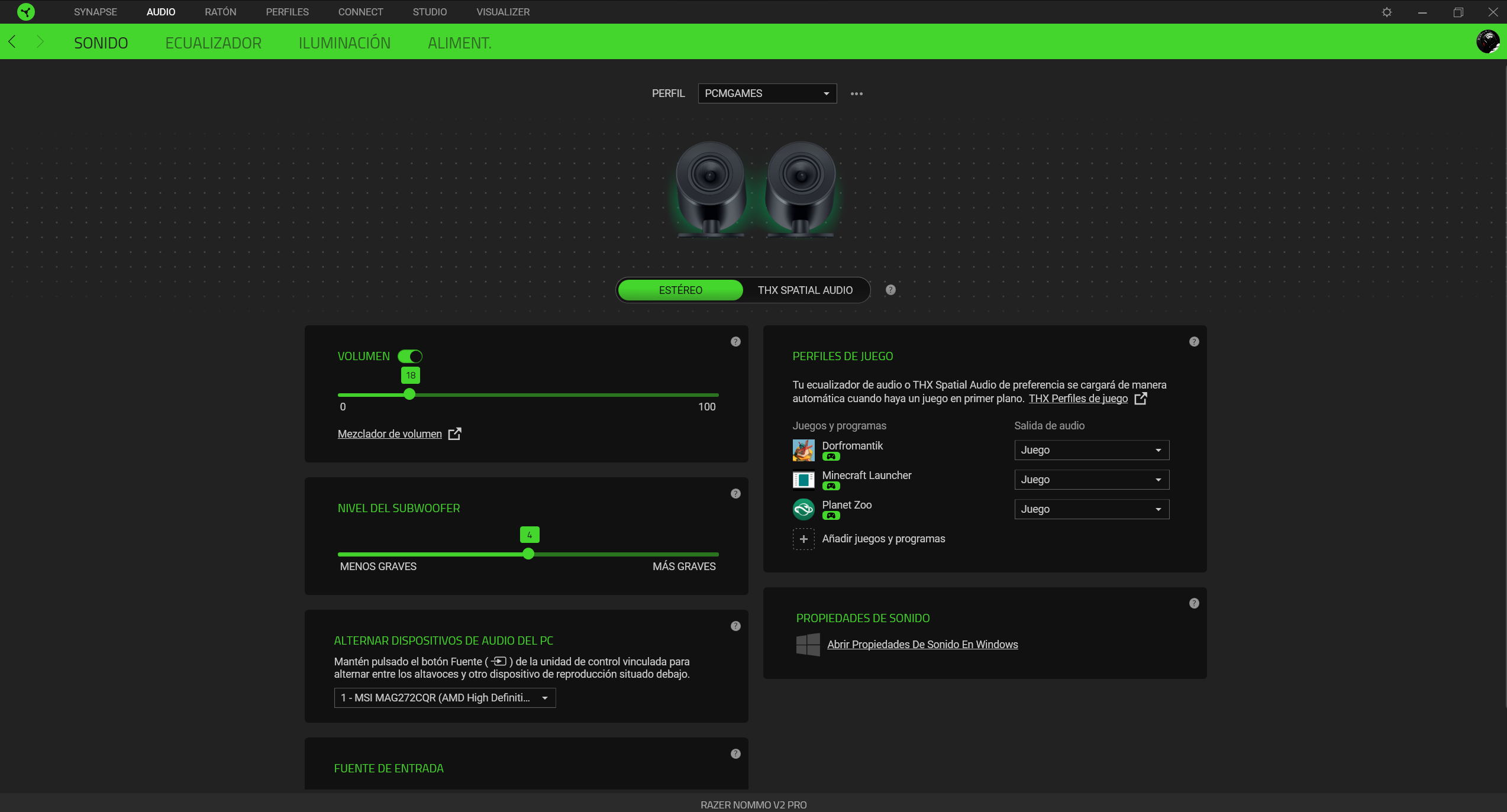
Task: Go back with the left arrow
Action: point(12,41)
